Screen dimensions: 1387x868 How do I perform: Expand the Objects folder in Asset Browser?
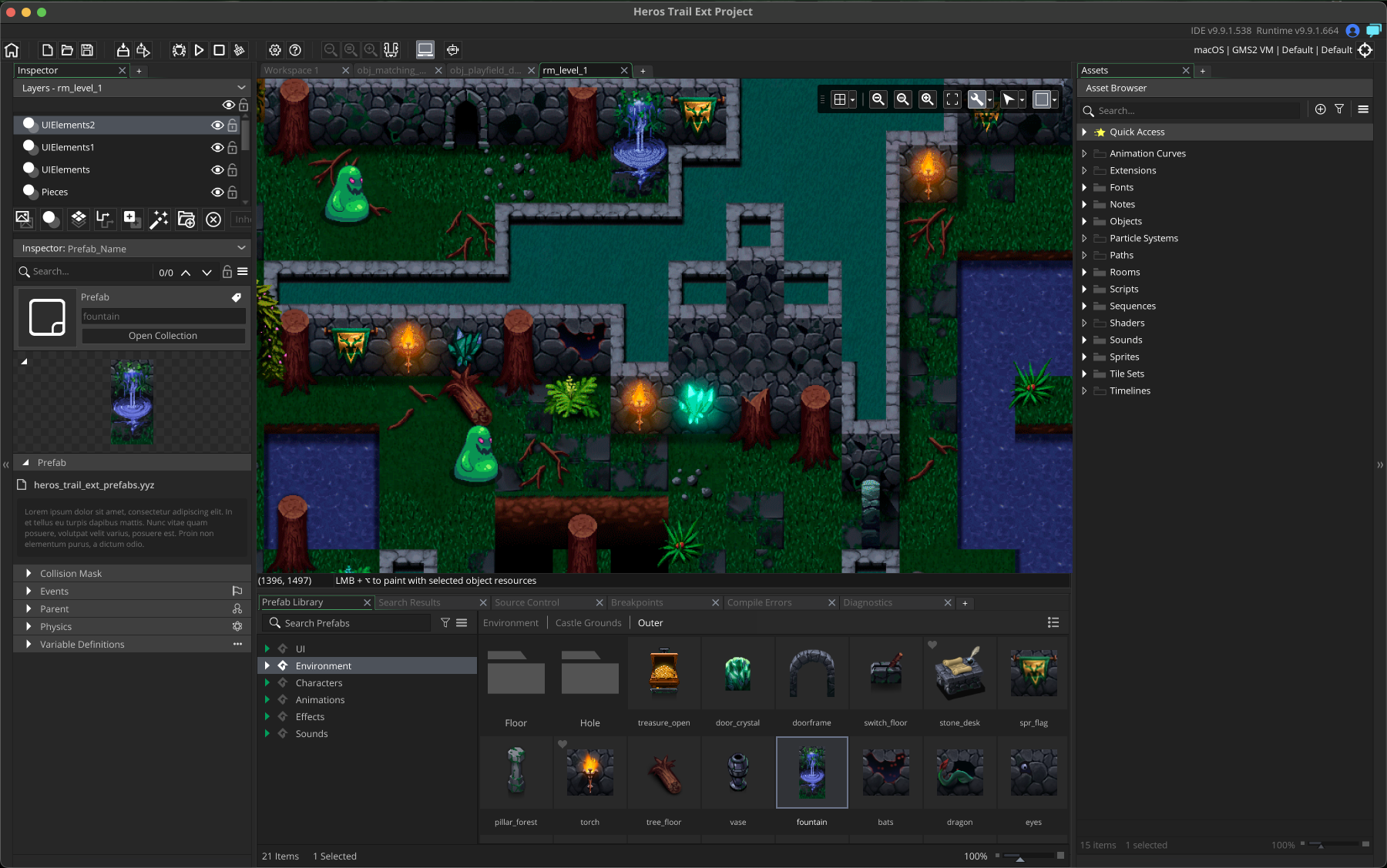[1084, 221]
